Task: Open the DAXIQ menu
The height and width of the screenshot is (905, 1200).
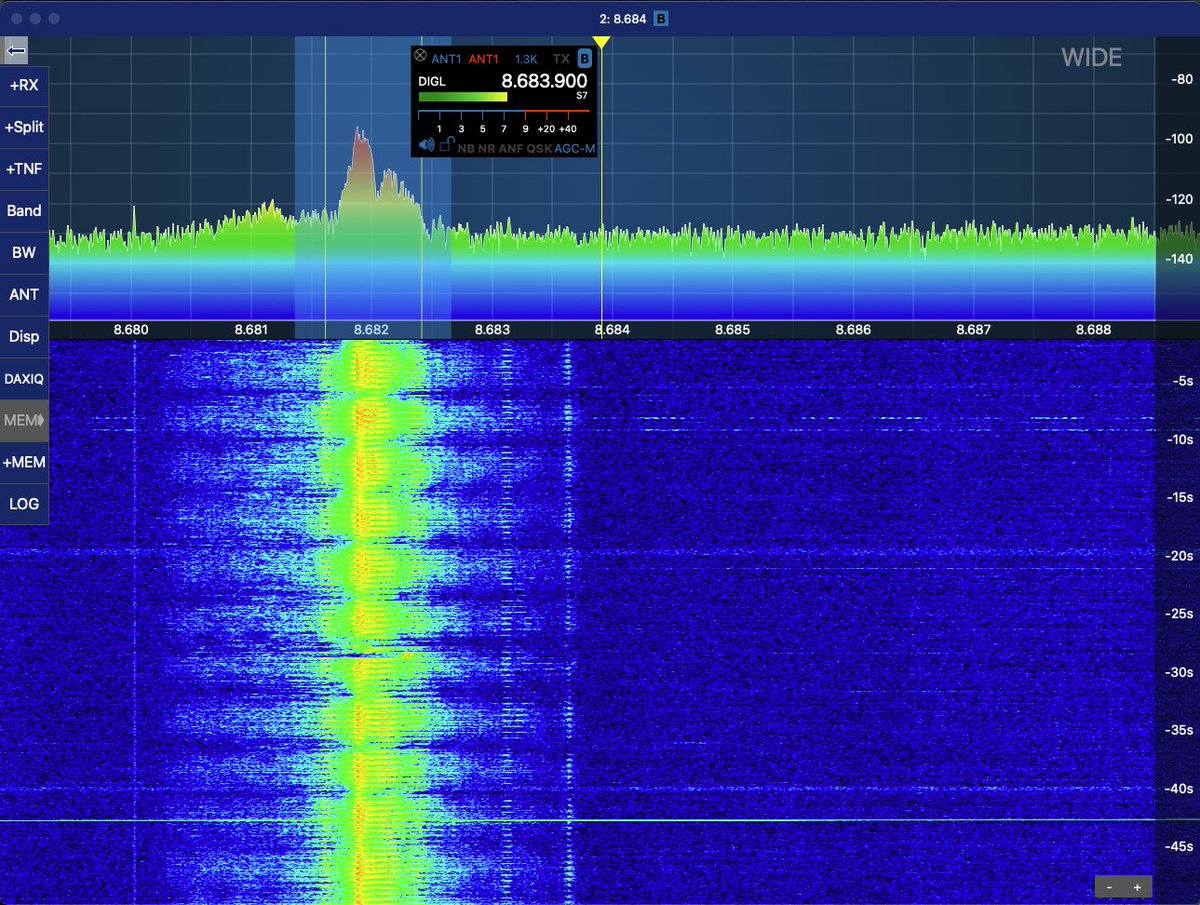Action: point(24,378)
